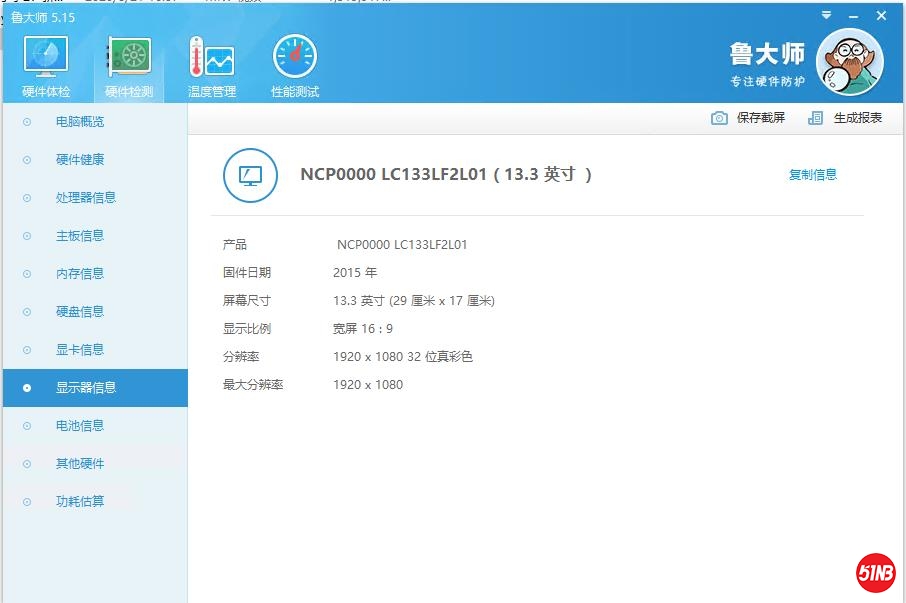Open the 硬件体检 hardware checkup tab
This screenshot has width=906, height=603.
click(46, 66)
